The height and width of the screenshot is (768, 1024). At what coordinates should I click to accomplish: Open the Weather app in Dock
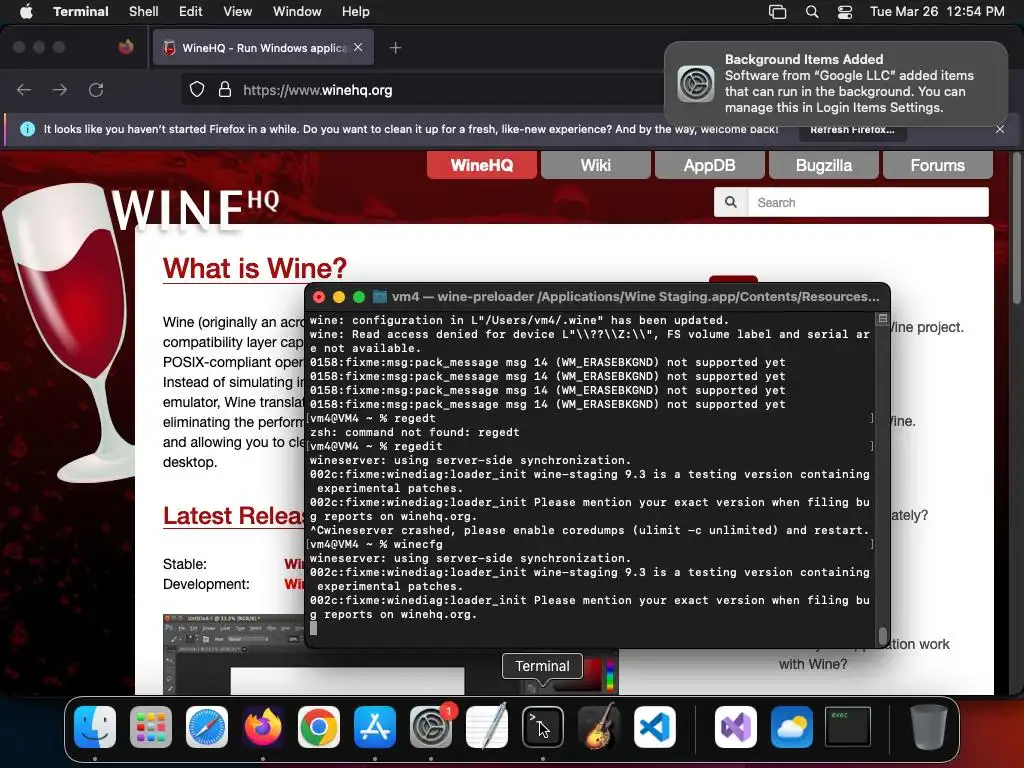click(x=792, y=726)
